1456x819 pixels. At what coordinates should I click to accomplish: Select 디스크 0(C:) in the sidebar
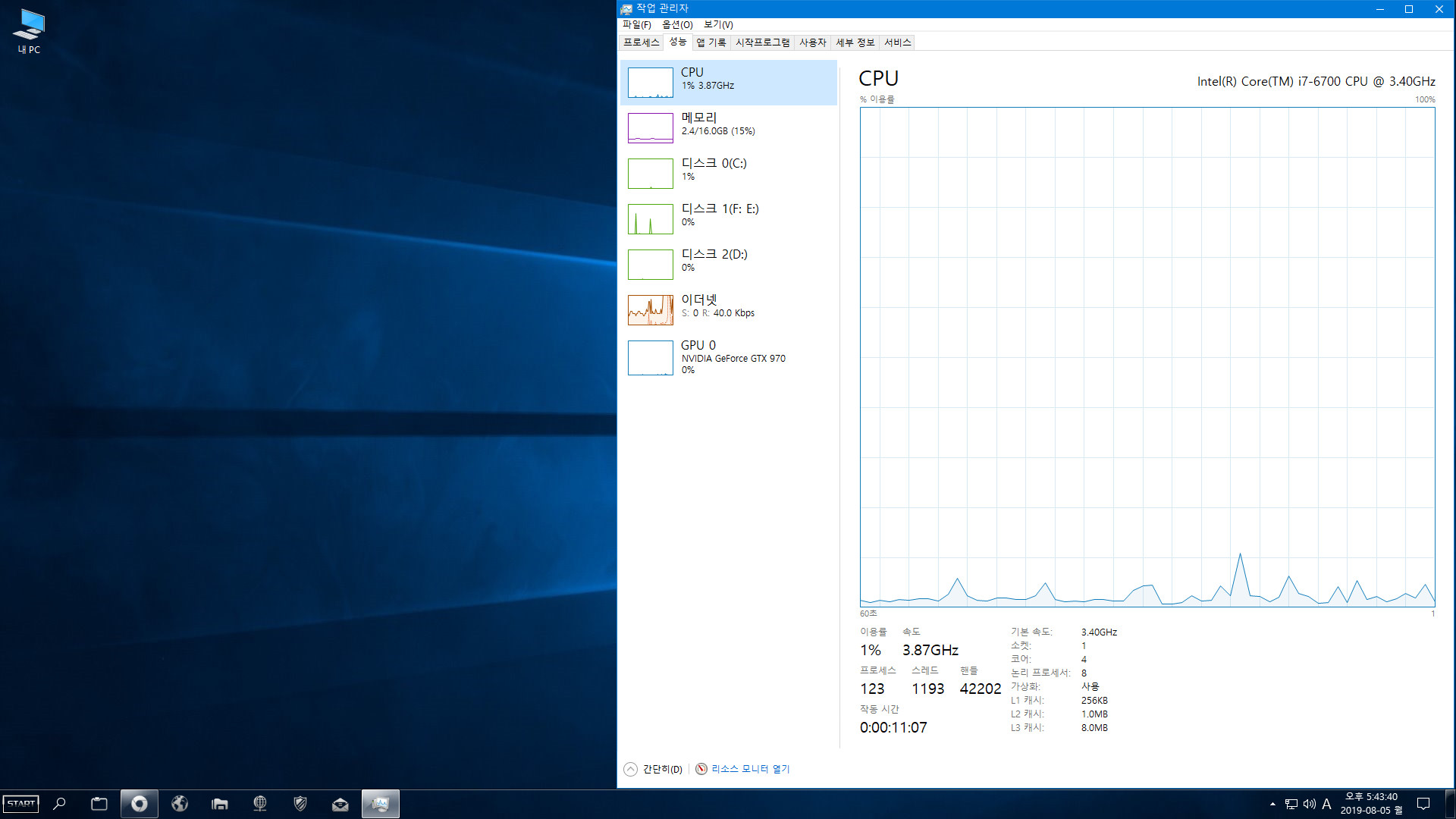pos(728,173)
